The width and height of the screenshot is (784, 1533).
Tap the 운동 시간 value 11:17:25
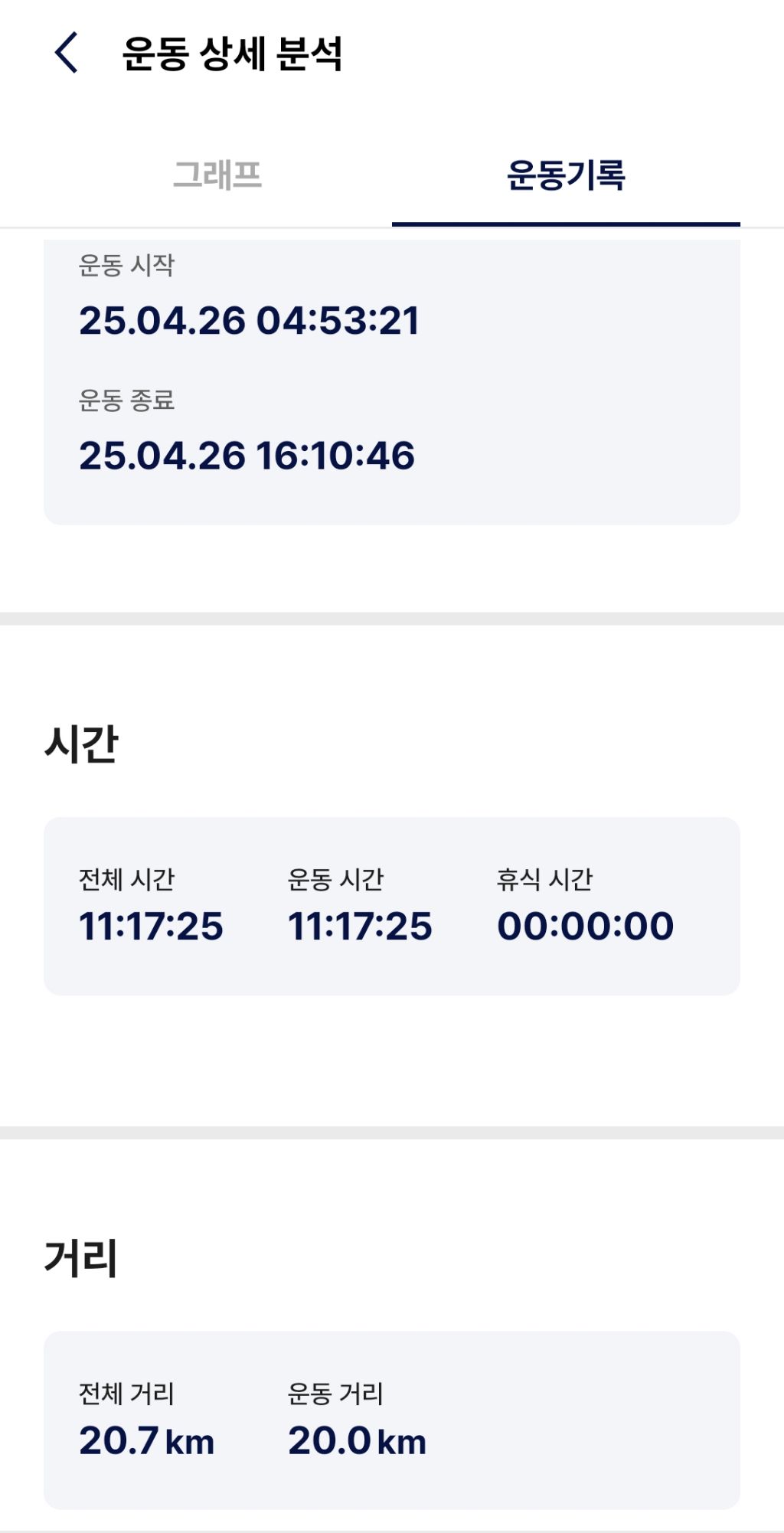360,926
